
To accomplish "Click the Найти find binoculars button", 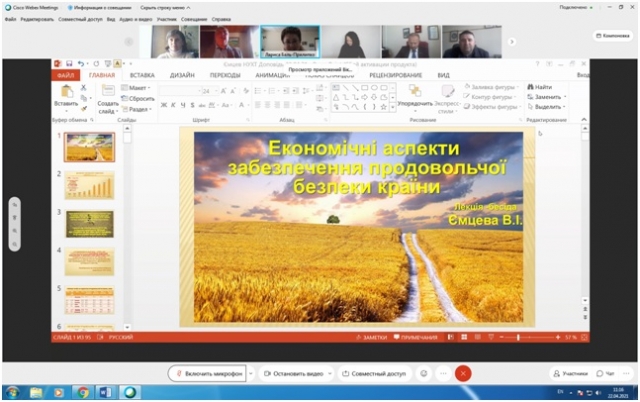I will tap(540, 87).
